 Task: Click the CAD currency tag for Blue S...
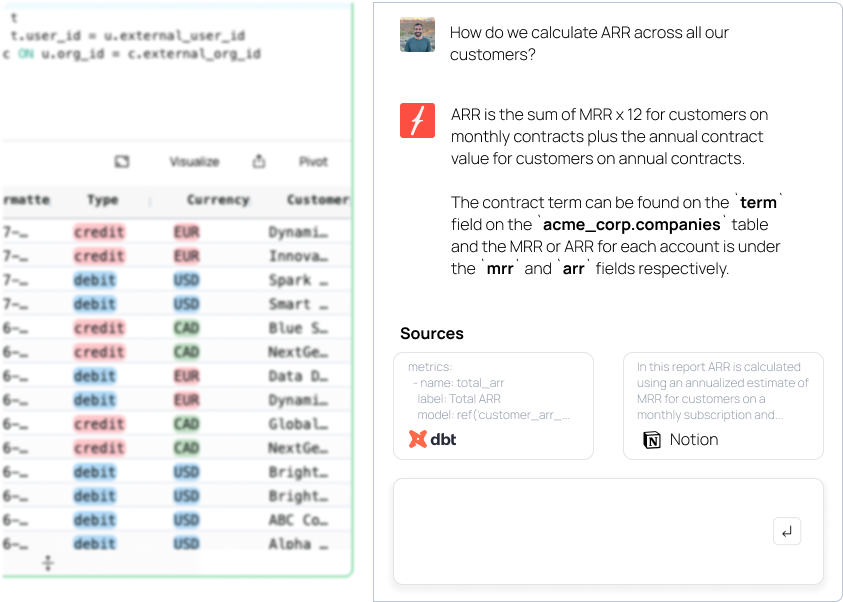coord(186,328)
